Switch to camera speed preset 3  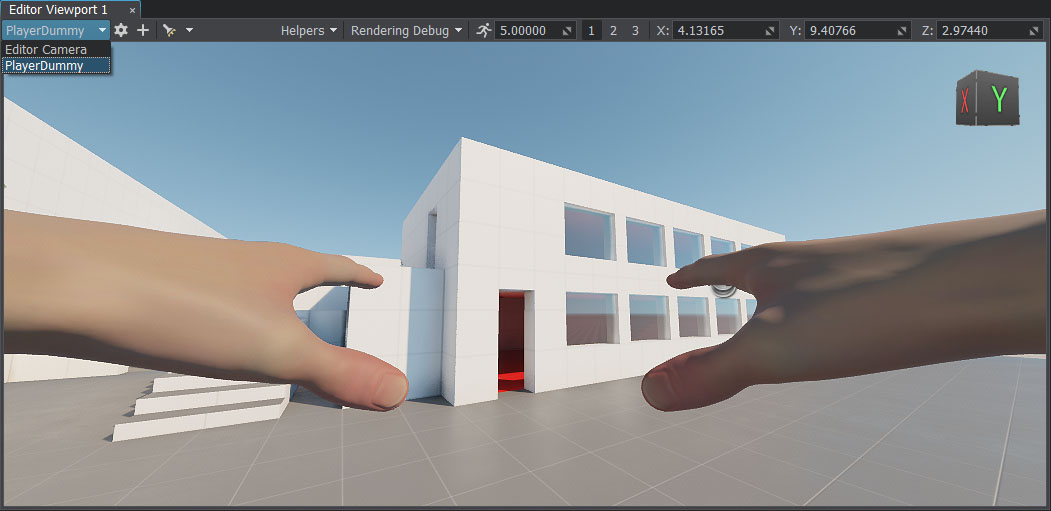635,31
